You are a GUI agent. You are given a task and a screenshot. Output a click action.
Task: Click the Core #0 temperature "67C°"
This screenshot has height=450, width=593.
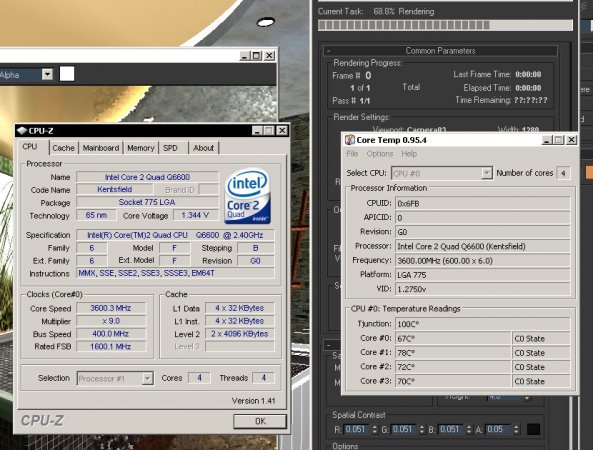(453, 338)
